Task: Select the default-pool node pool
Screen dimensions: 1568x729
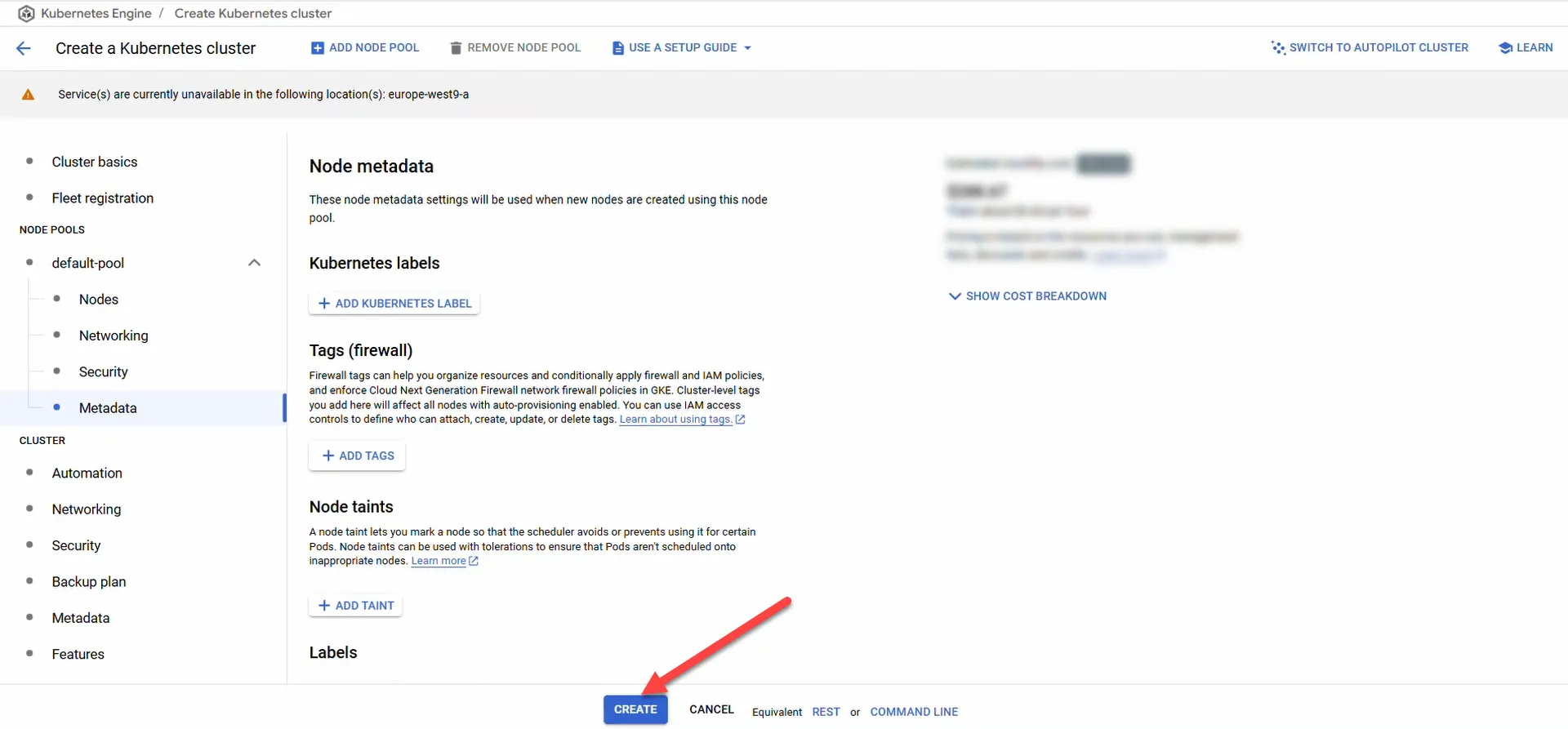Action: click(x=88, y=263)
